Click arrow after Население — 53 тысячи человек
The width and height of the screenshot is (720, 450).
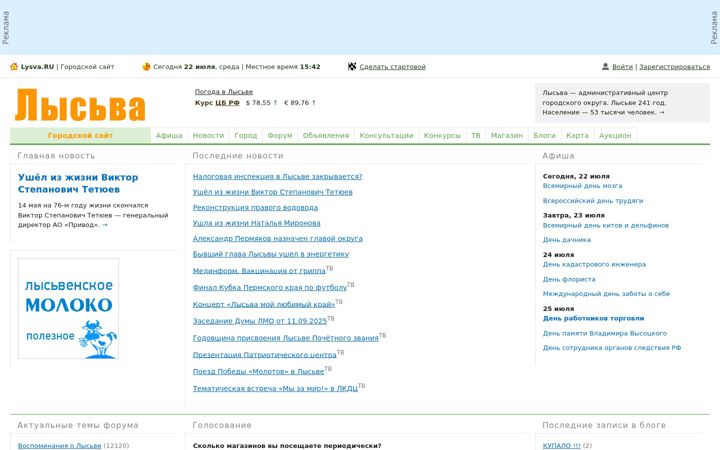(x=662, y=112)
